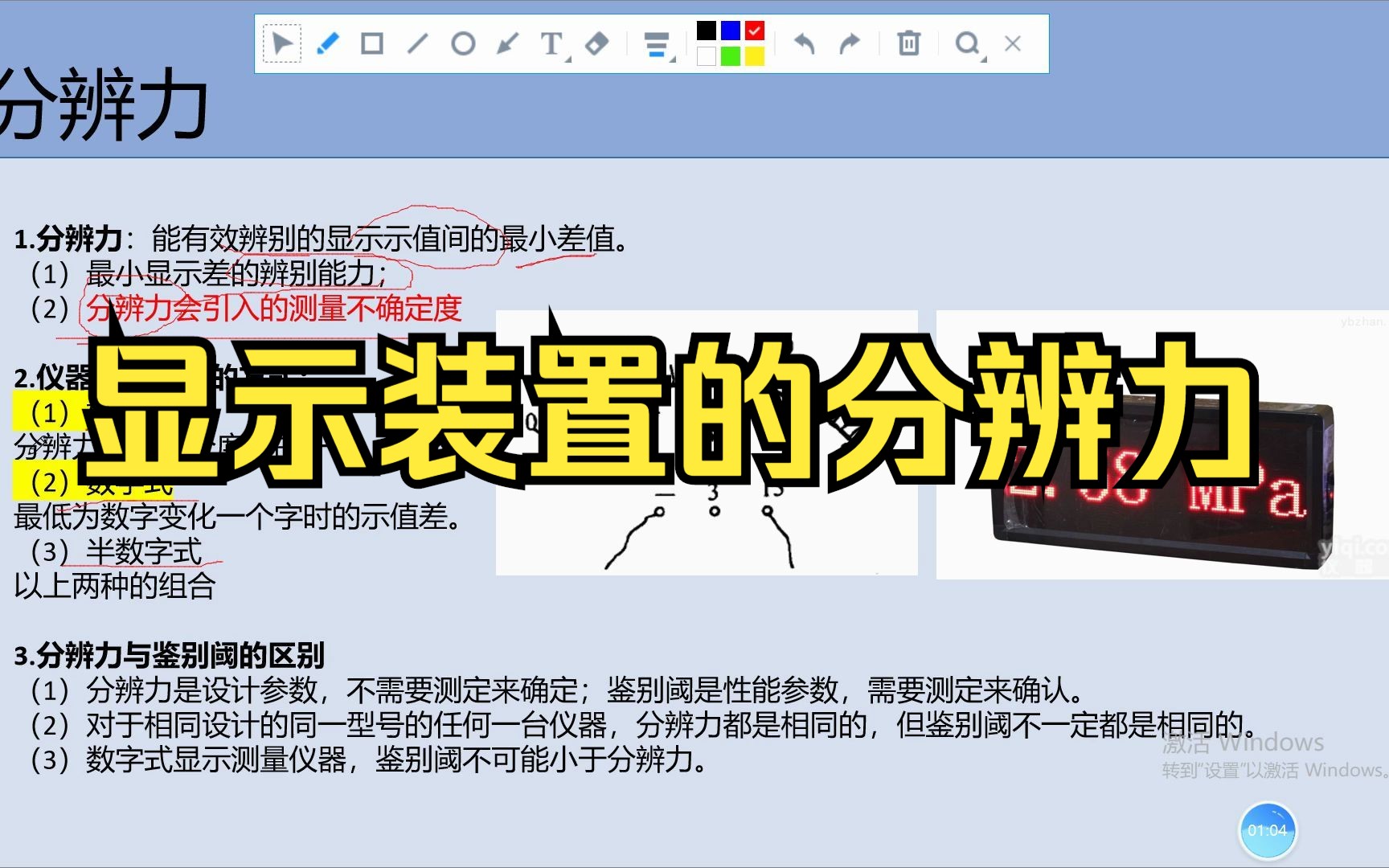Click the line '最小显示差的辨别能力'
Screen dimensions: 1389x868
click(231, 274)
